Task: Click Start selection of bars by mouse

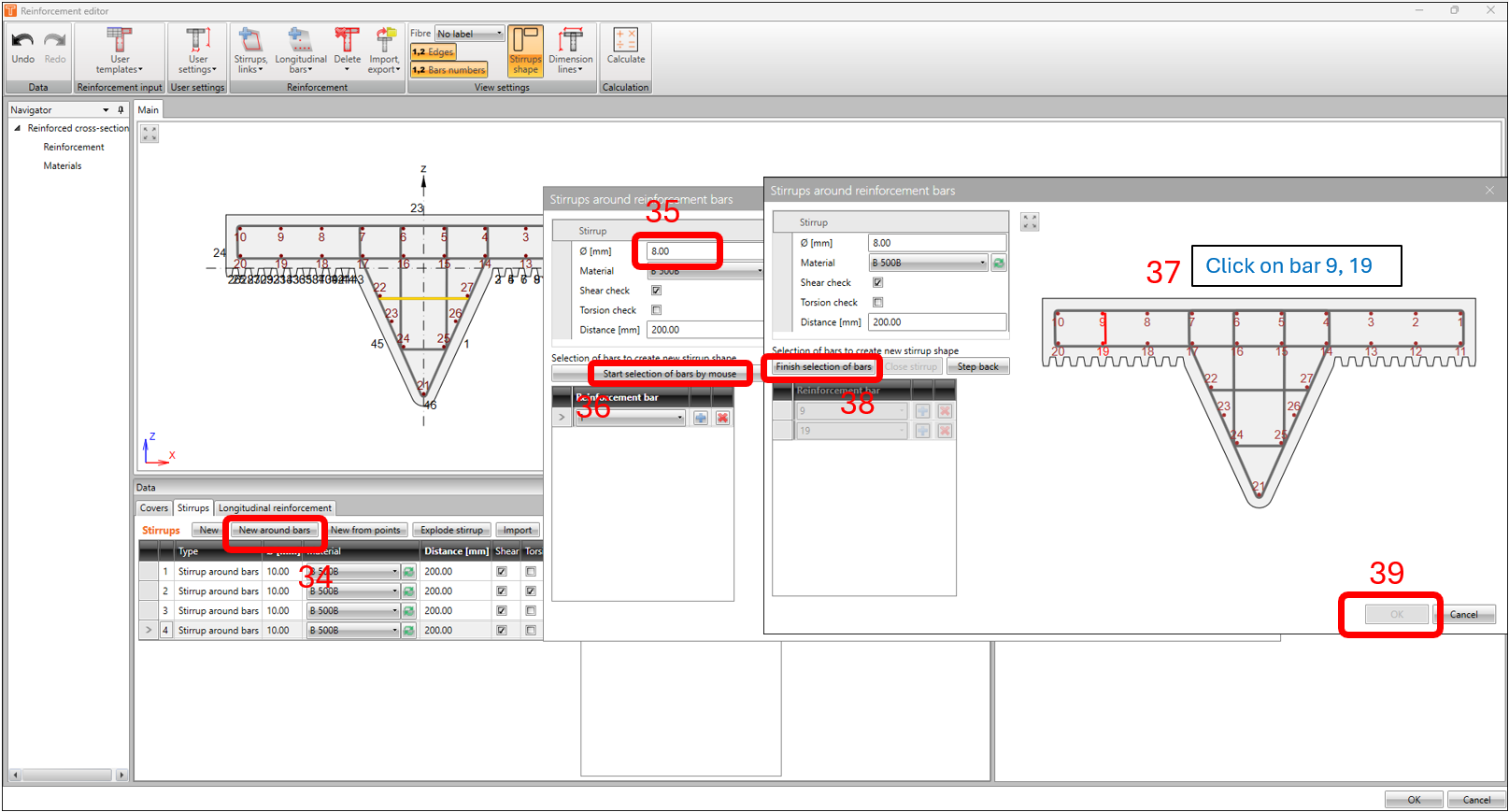Action: [670, 374]
